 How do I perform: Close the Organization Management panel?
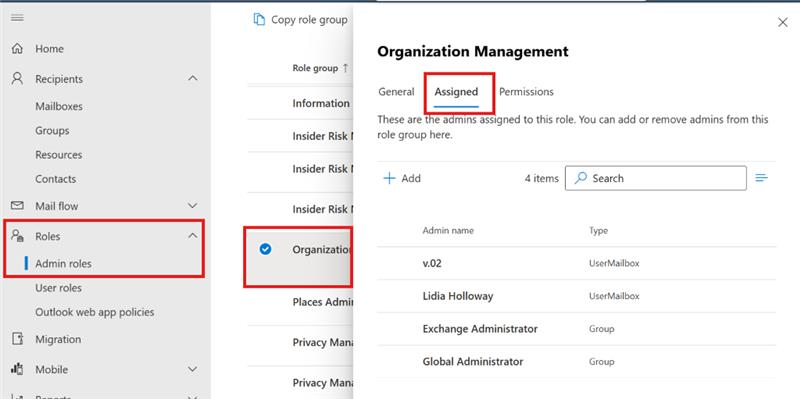[783, 22]
